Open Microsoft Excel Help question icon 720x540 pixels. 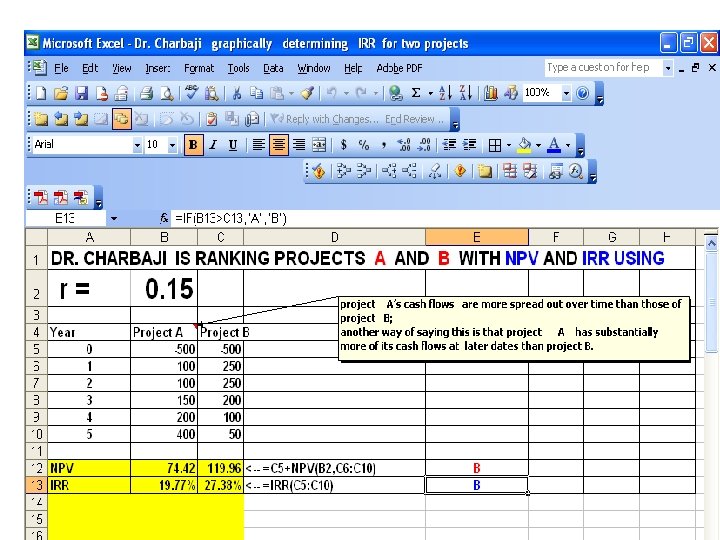(x=582, y=93)
